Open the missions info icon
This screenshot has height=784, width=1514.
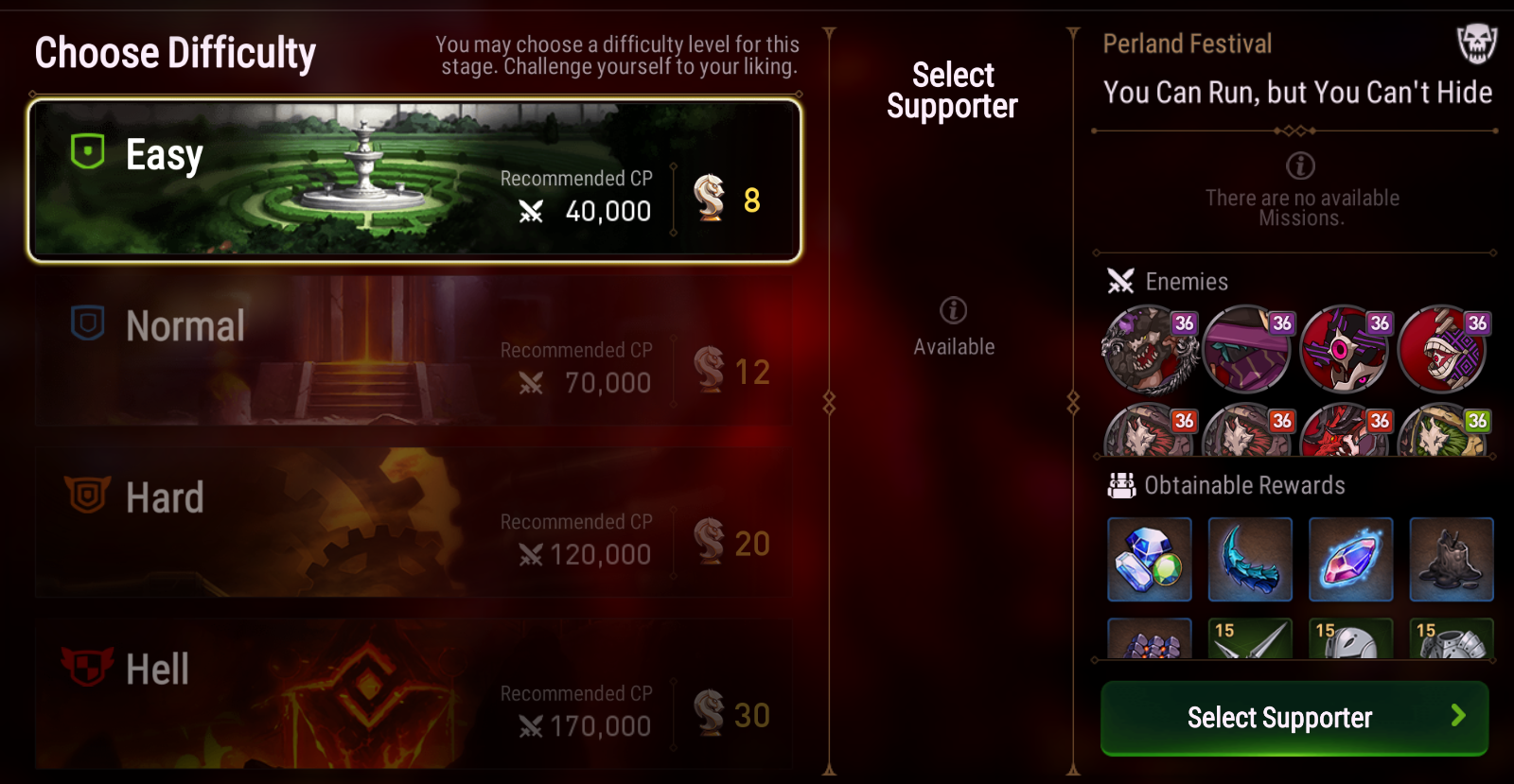click(x=1300, y=166)
